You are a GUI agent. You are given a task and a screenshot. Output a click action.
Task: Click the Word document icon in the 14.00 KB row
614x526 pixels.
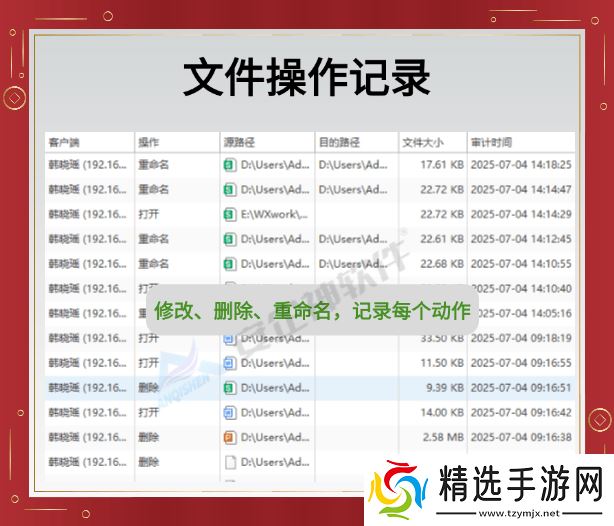point(229,412)
